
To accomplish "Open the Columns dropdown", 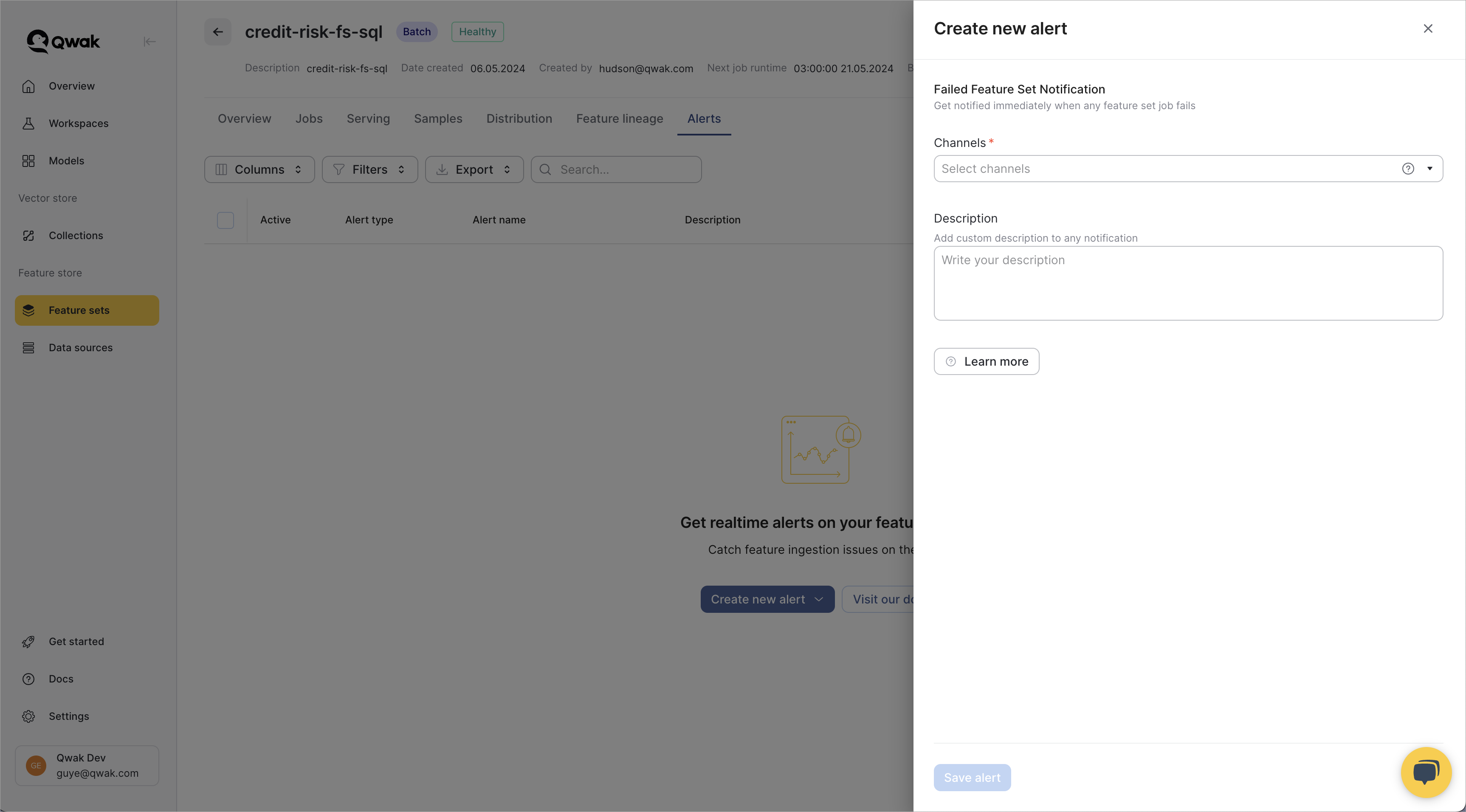I will tap(259, 169).
